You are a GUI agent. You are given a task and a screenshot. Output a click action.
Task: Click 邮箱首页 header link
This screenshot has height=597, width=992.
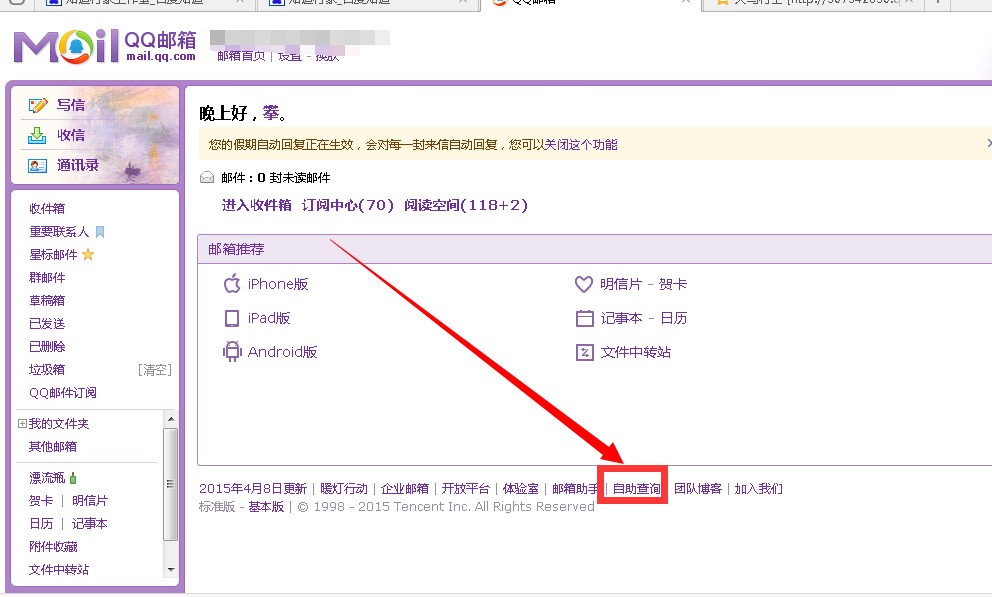pyautogui.click(x=241, y=56)
